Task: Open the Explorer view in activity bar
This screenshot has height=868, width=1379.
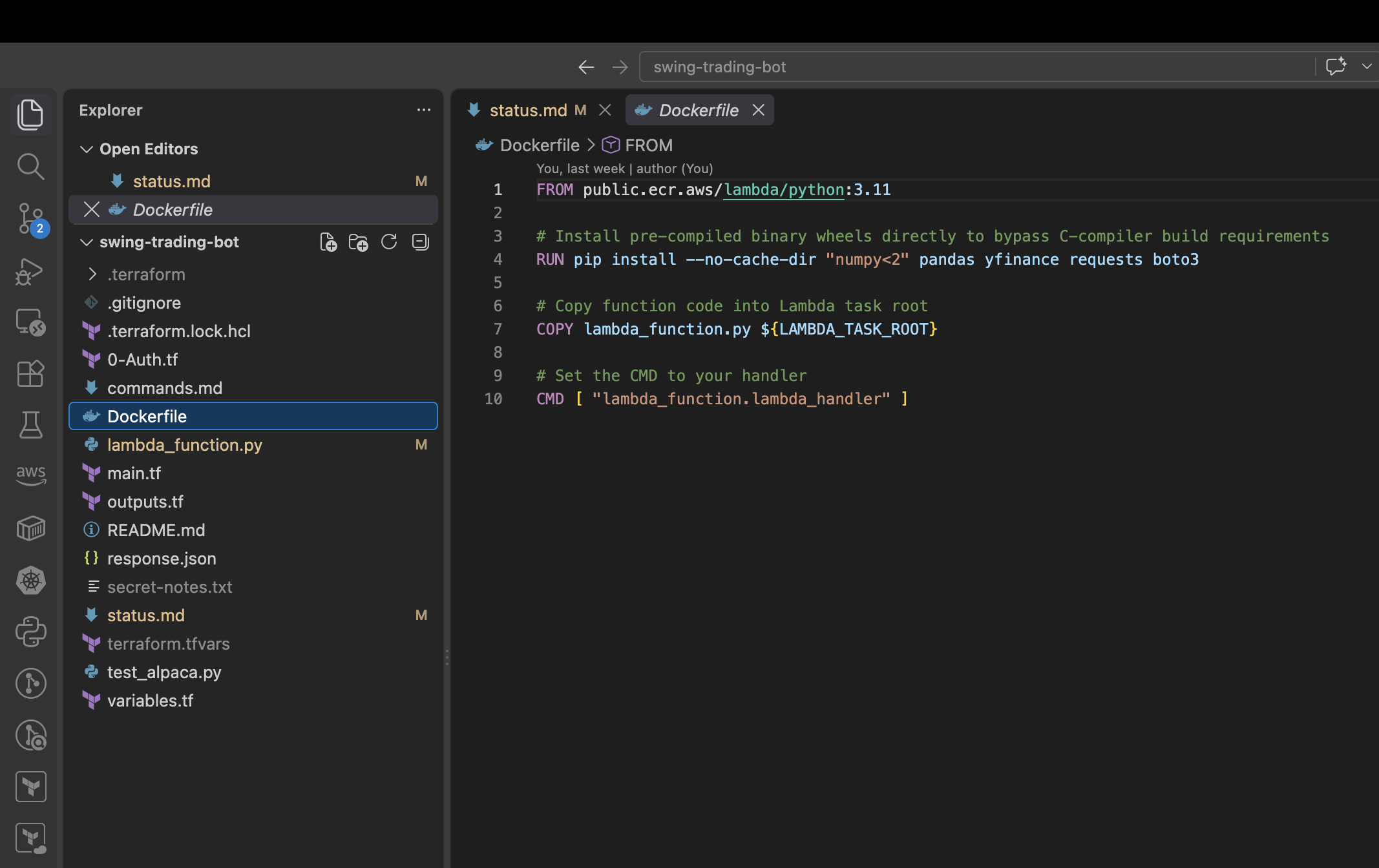Action: click(x=30, y=114)
